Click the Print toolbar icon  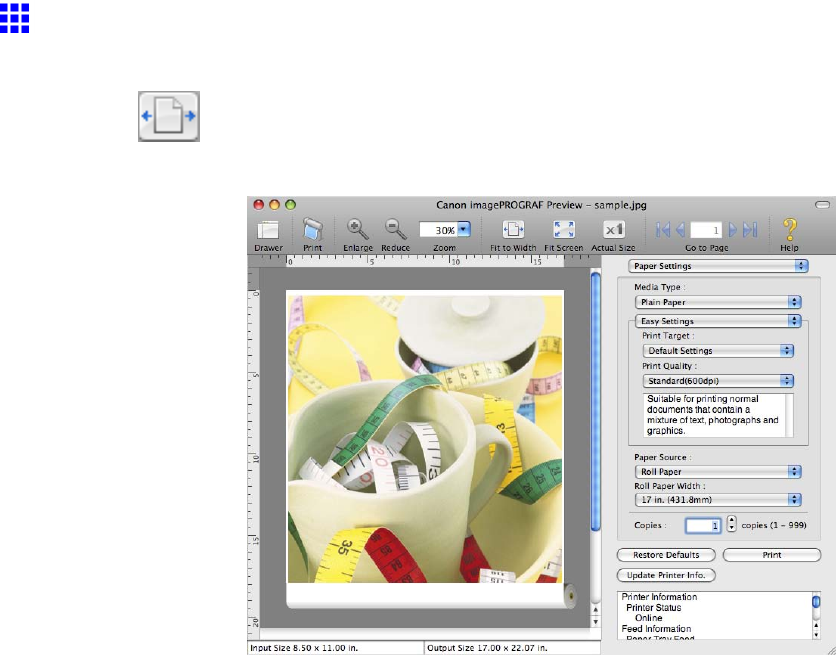pos(312,229)
